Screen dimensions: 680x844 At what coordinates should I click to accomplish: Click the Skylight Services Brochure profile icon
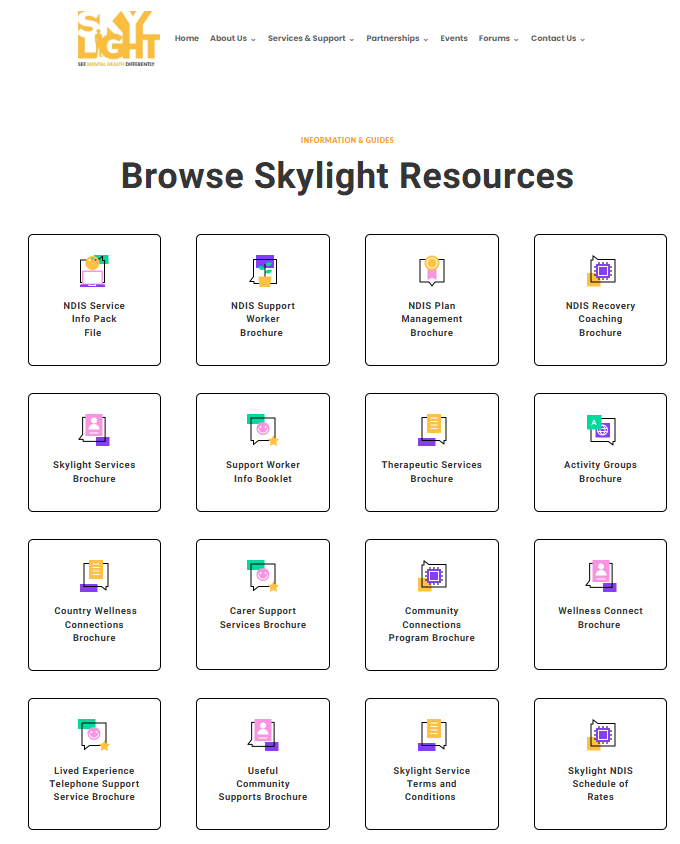(94, 430)
